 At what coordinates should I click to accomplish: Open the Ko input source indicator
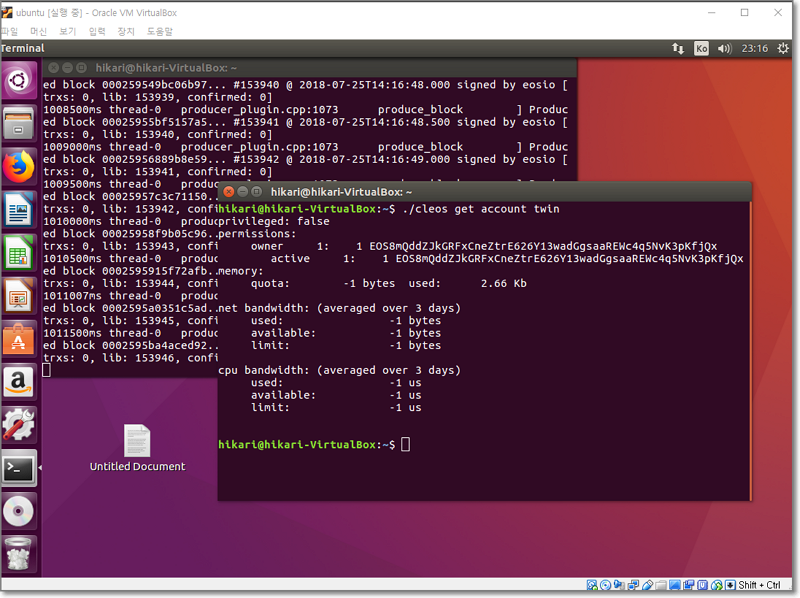point(702,48)
